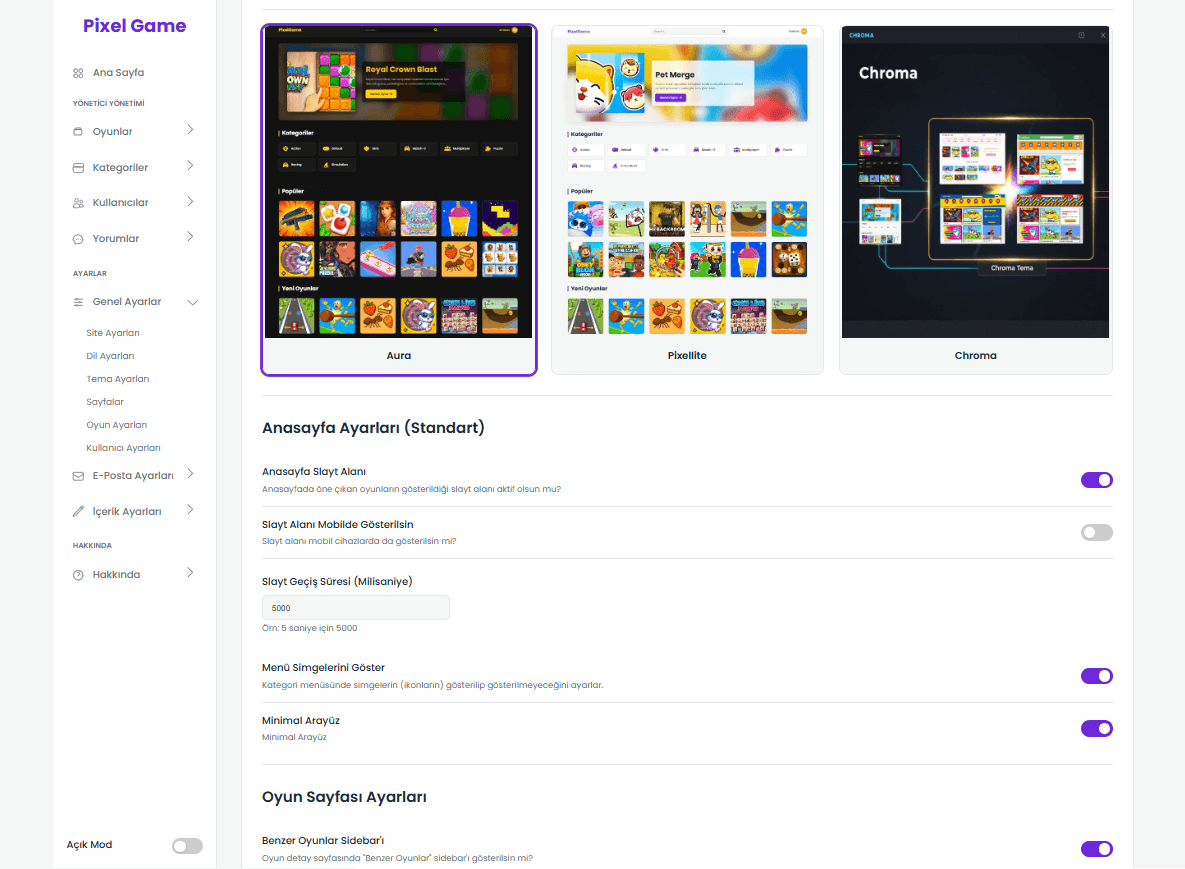Open the Kategoriler menu label

pyautogui.click(x=120, y=168)
